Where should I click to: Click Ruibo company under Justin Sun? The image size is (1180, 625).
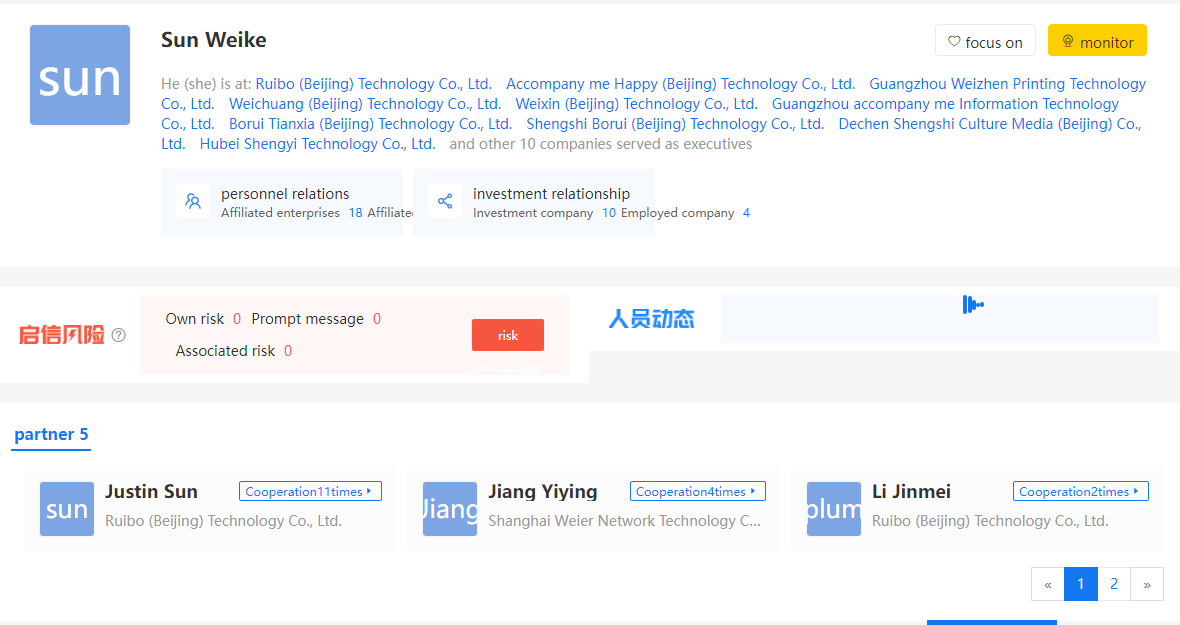[224, 521]
